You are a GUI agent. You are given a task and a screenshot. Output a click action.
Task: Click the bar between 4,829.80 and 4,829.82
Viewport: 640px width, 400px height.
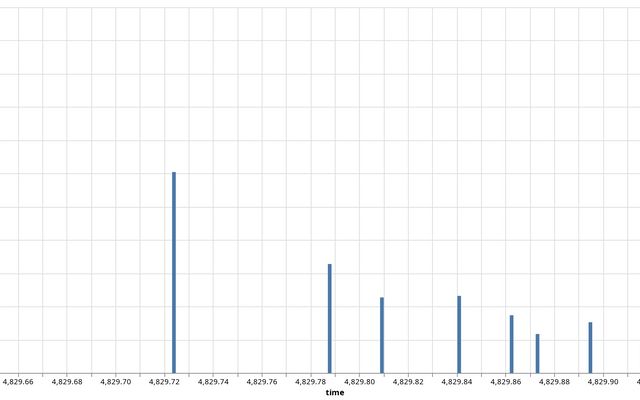(382, 335)
